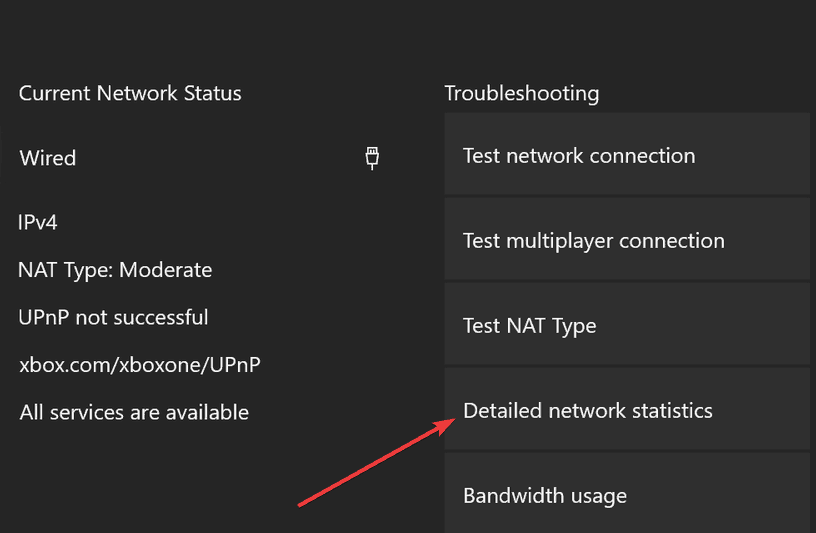The image size is (816, 533).
Task: Click blank area above Current Network Status
Action: 130,40
